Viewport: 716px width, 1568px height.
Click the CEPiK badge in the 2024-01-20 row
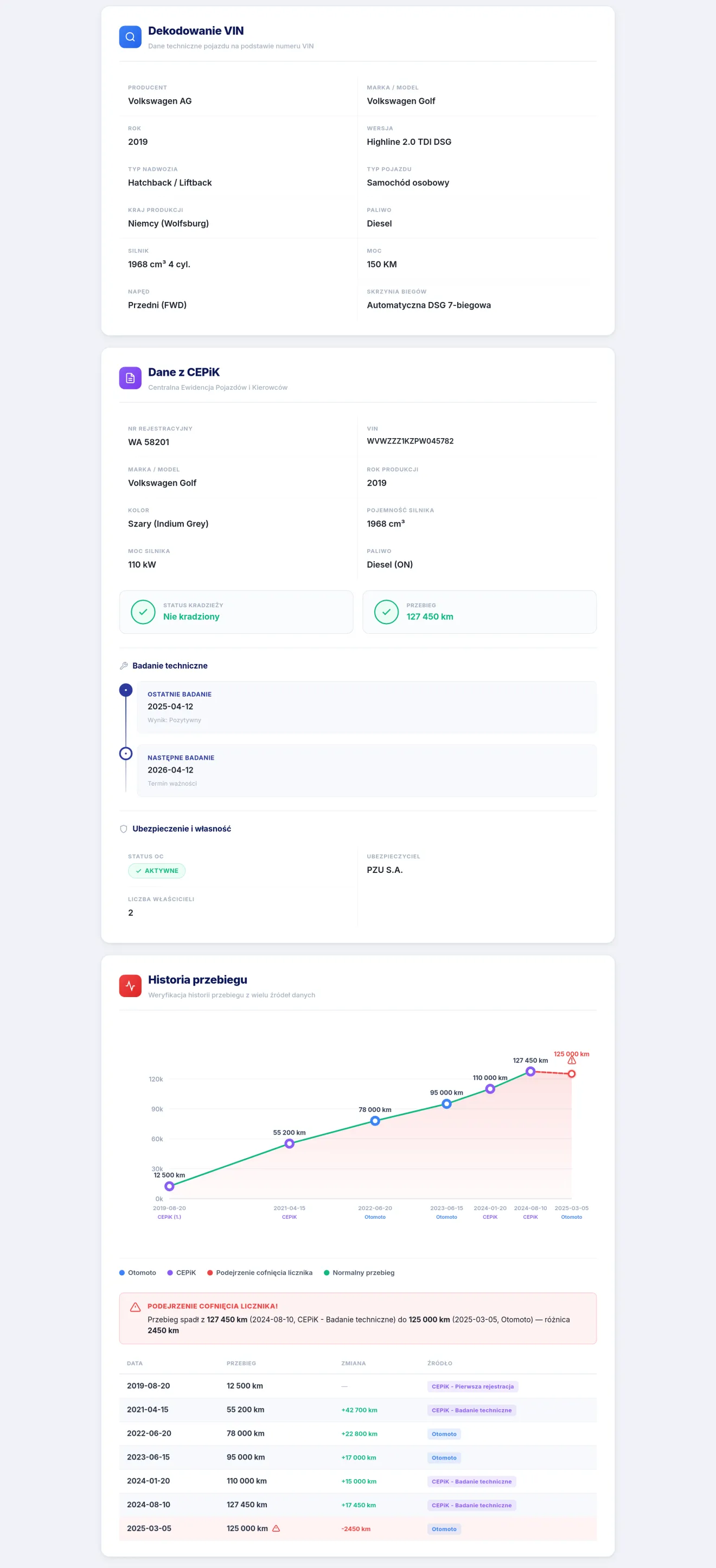[472, 1481]
